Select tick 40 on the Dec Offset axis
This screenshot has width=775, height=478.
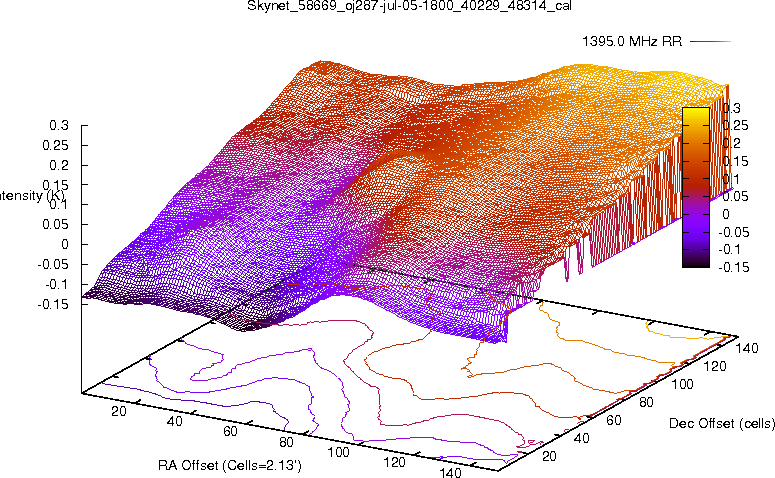(x=581, y=438)
